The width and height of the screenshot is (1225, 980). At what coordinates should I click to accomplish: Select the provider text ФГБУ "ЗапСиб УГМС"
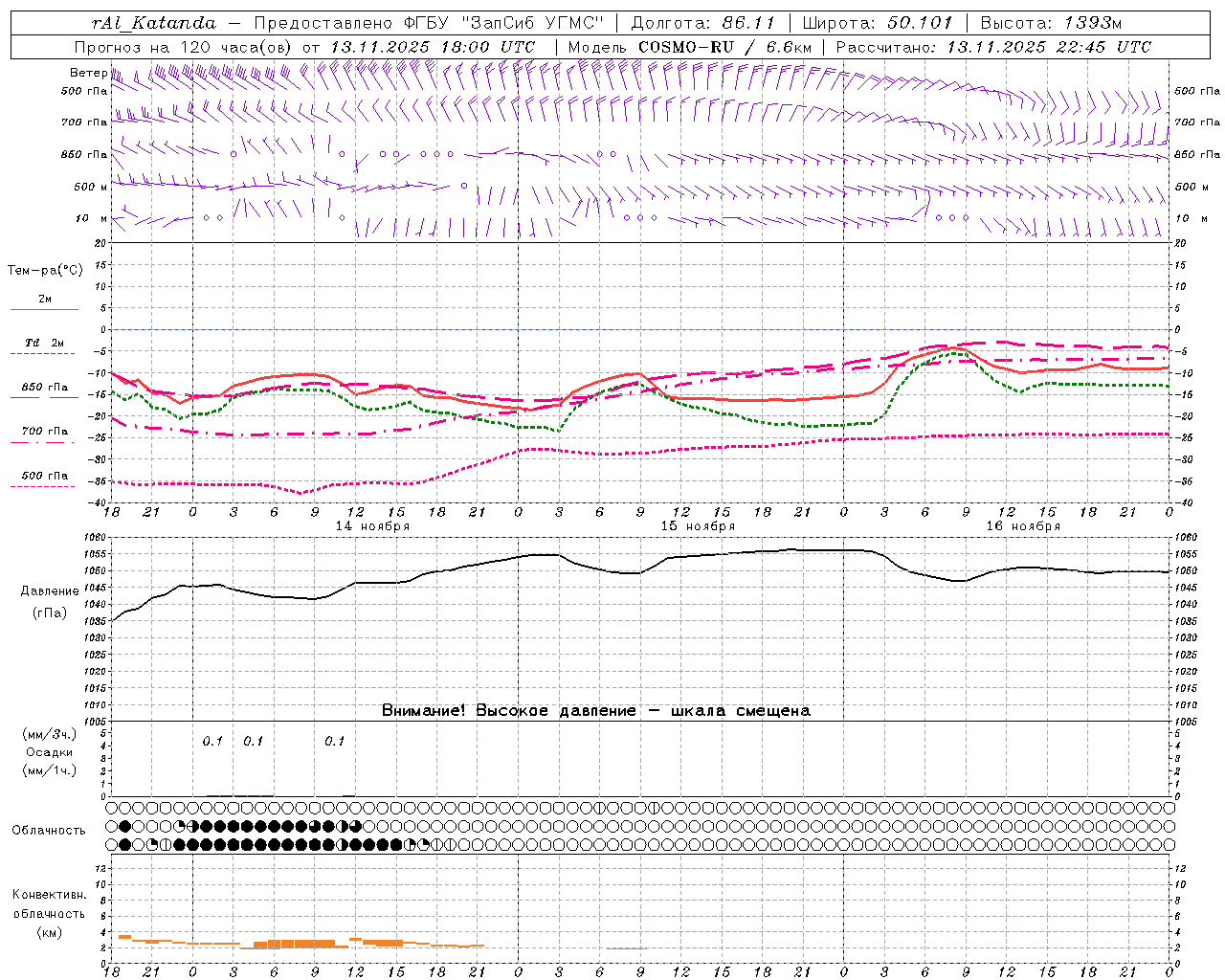[x=504, y=23]
